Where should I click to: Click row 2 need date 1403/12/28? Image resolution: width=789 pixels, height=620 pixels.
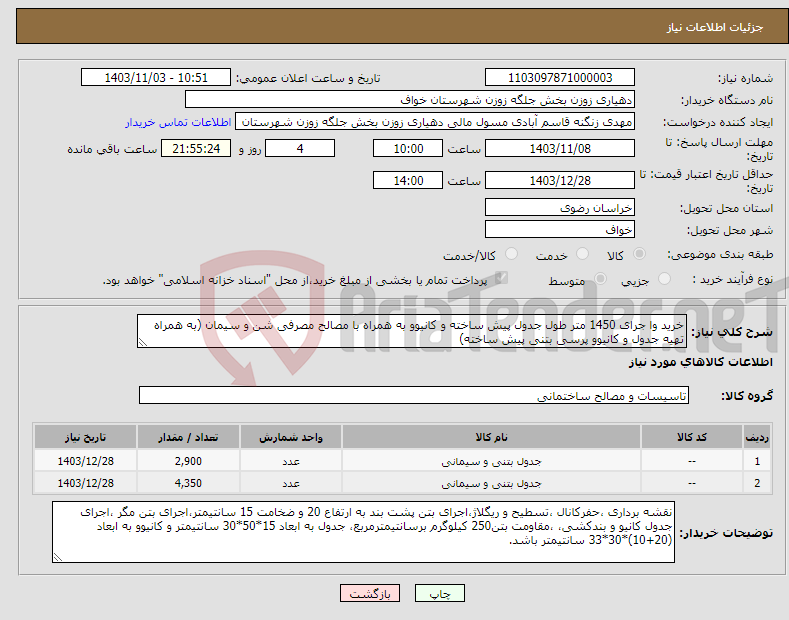pyautogui.click(x=86, y=483)
